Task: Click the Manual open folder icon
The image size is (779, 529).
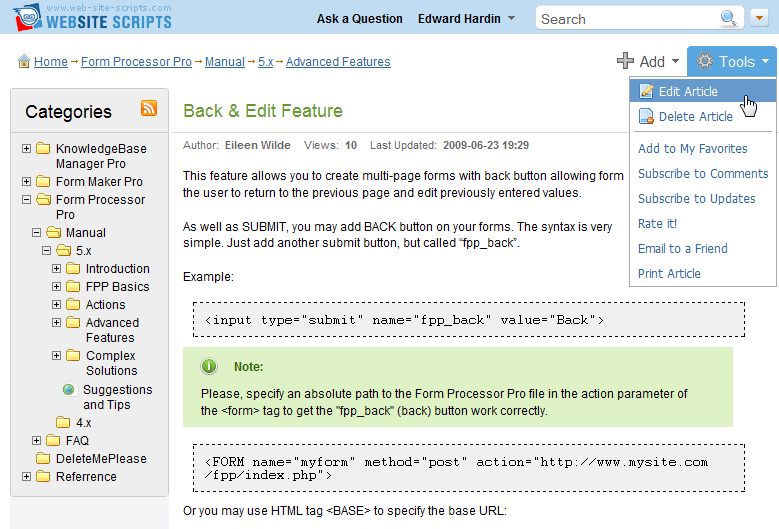Action: (x=53, y=232)
